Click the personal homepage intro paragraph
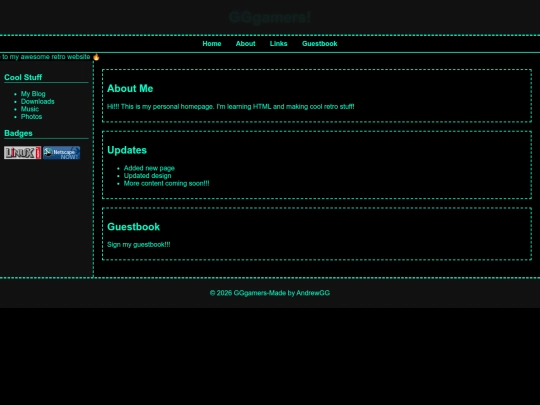 click(x=231, y=106)
